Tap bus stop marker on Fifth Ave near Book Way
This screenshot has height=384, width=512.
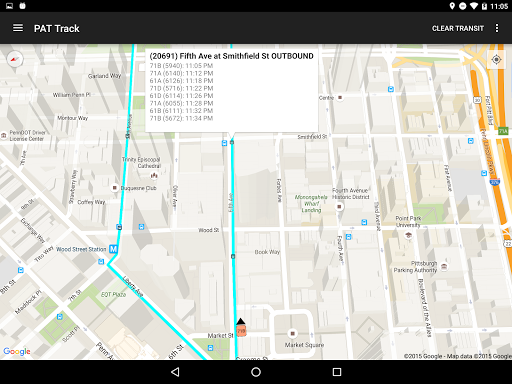233,256
